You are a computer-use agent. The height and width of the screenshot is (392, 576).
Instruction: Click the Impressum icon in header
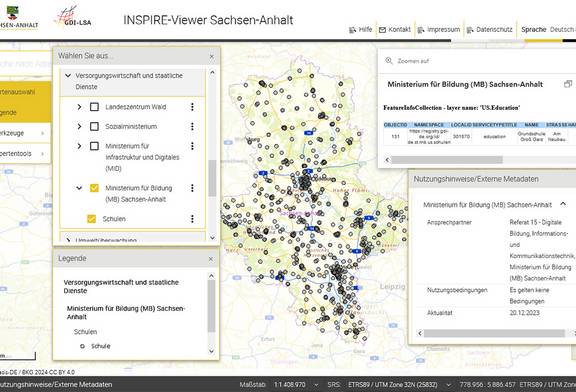point(421,30)
